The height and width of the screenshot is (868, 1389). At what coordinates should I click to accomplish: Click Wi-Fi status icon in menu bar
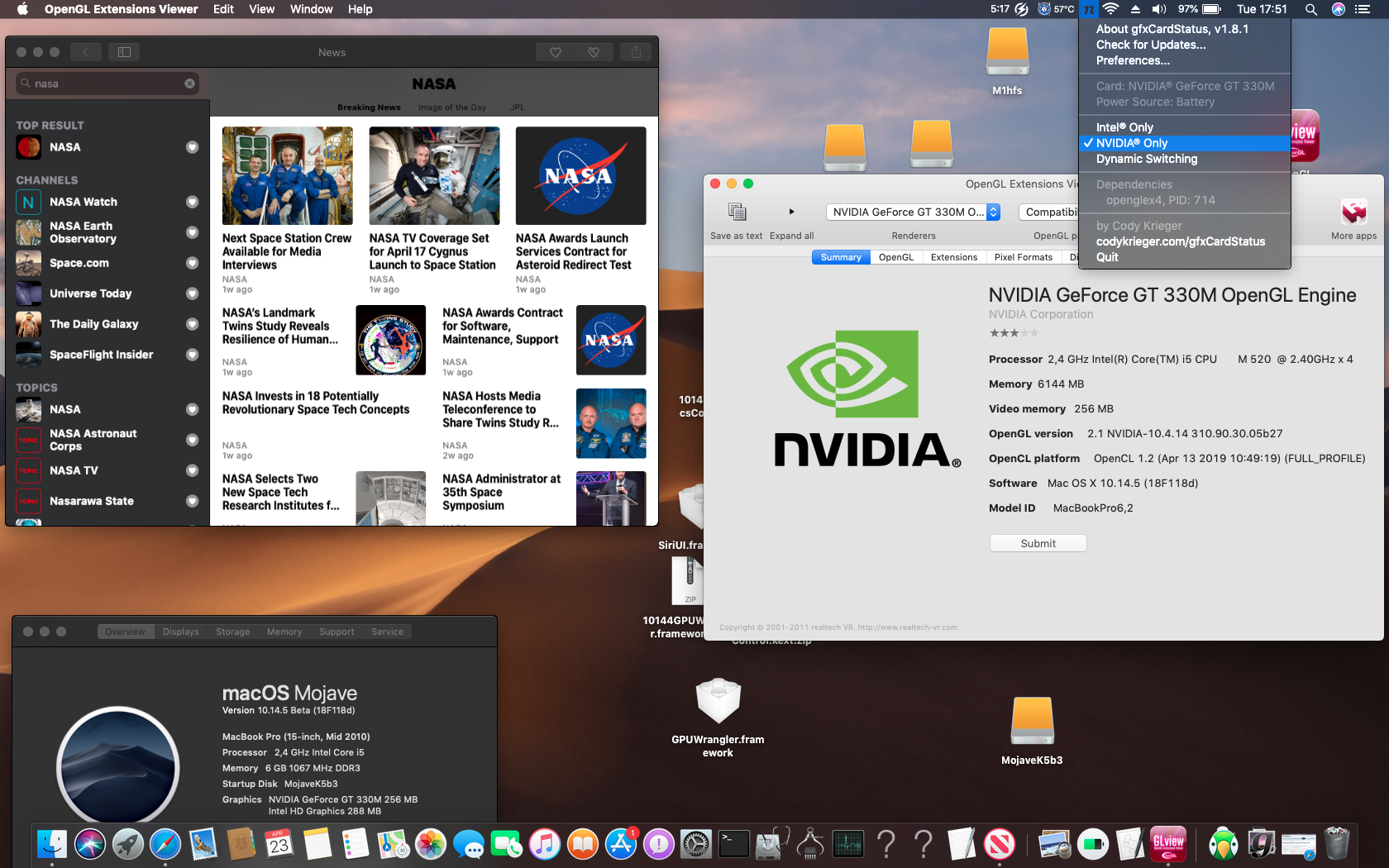tap(1111, 9)
